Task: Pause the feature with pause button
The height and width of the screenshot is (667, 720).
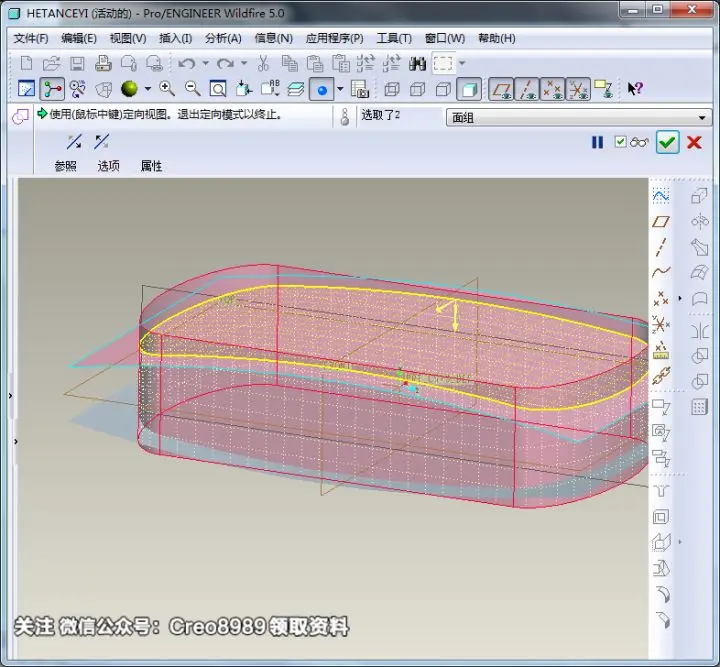Action: click(x=597, y=142)
